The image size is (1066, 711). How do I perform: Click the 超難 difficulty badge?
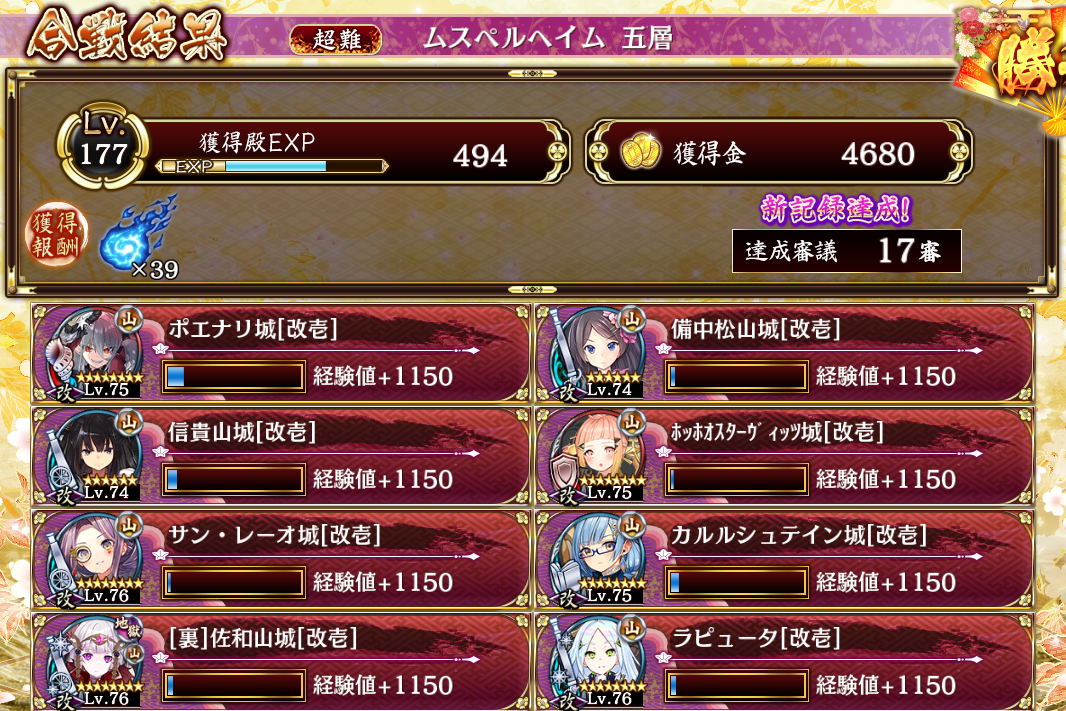pos(336,39)
